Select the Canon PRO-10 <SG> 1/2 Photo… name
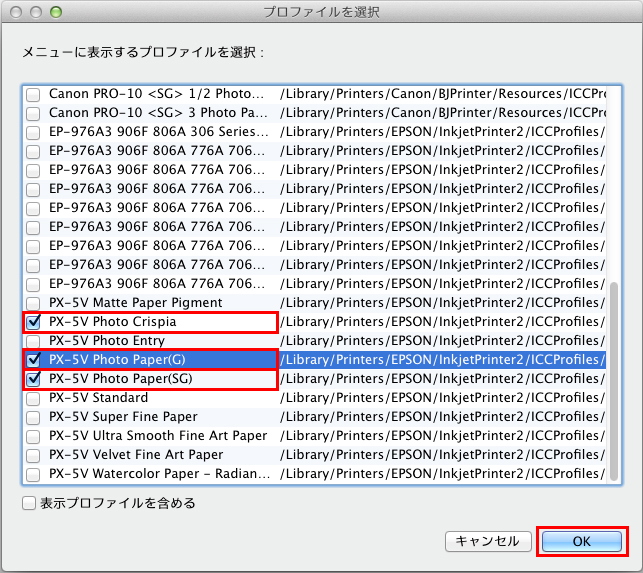The width and height of the screenshot is (643, 573). pyautogui.click(x=156, y=94)
